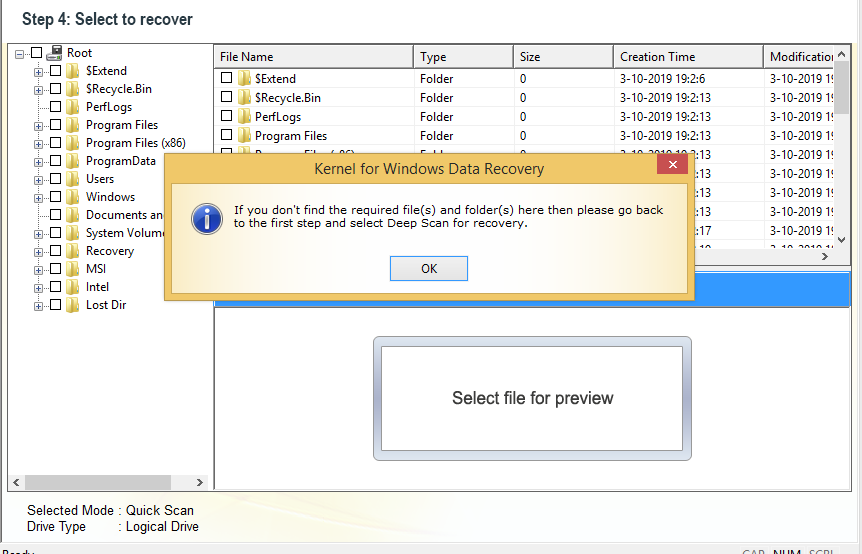Image resolution: width=862 pixels, height=554 pixels.
Task: Expand the Program Files (x86) tree node
Action: (38, 145)
